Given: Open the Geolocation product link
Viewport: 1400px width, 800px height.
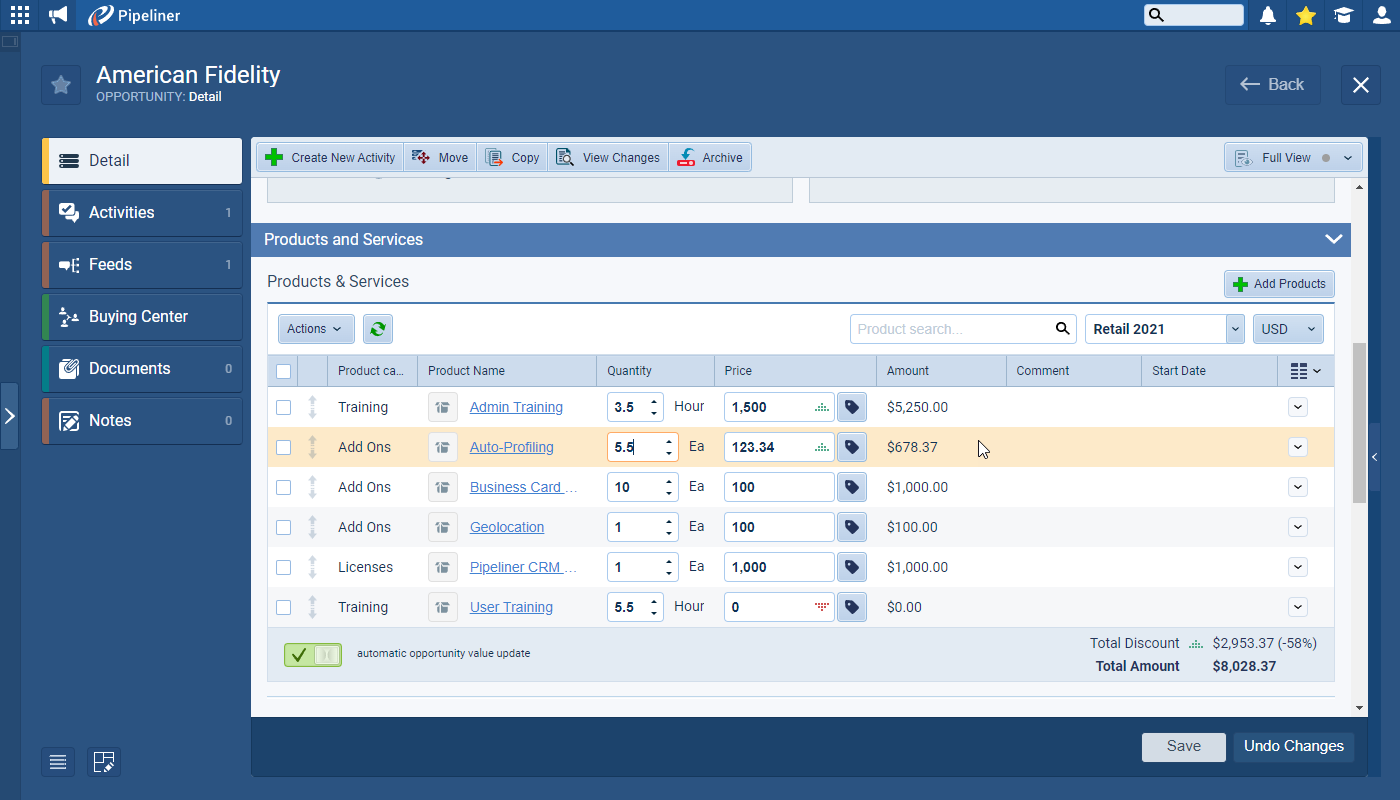Looking at the screenshot, I should (507, 527).
